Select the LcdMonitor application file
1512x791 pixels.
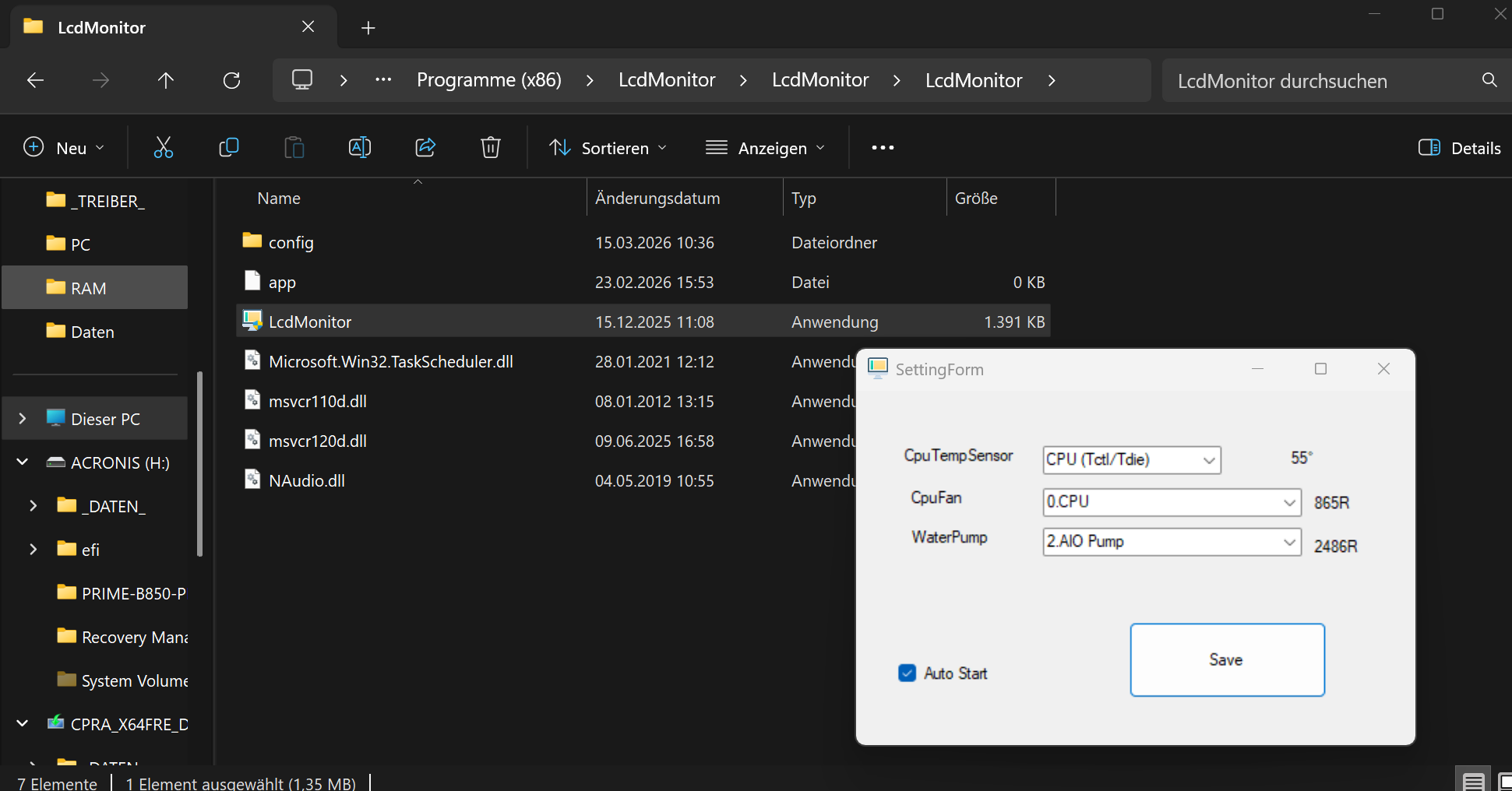(x=643, y=322)
